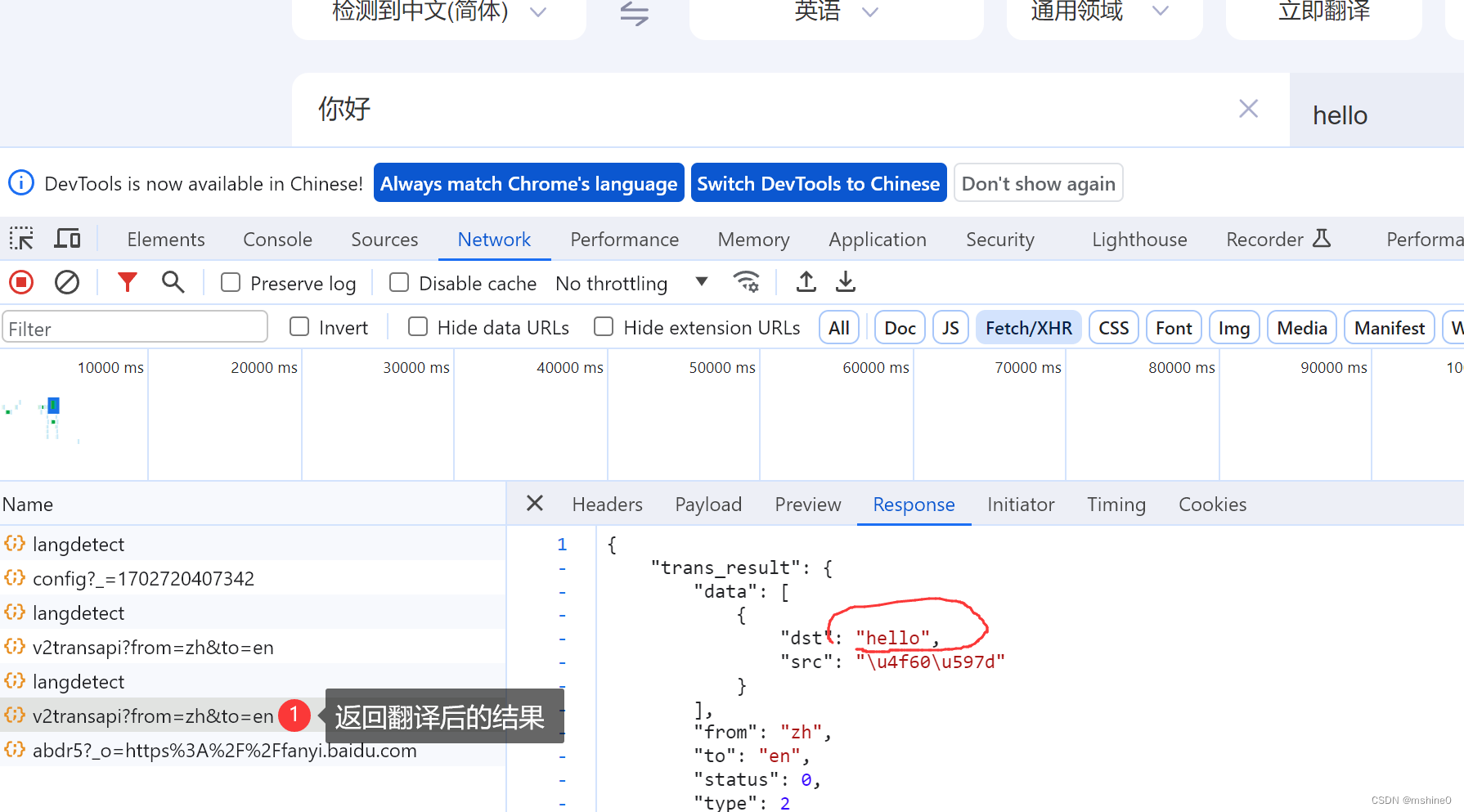This screenshot has width=1464, height=812.
Task: Click Always match Chrome's language
Action: [x=528, y=182]
